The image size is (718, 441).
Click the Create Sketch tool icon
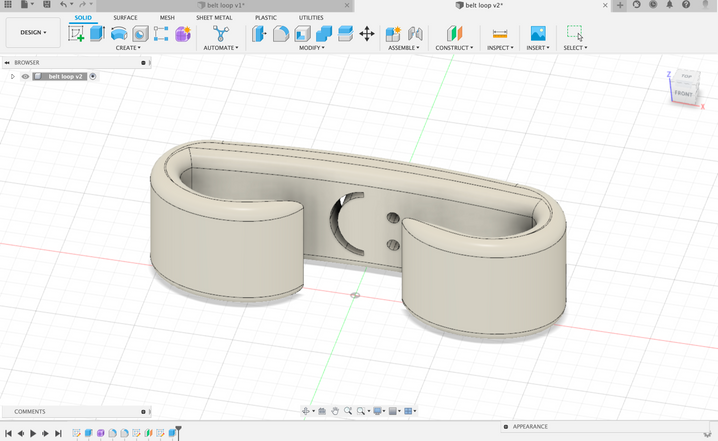[x=76, y=33]
